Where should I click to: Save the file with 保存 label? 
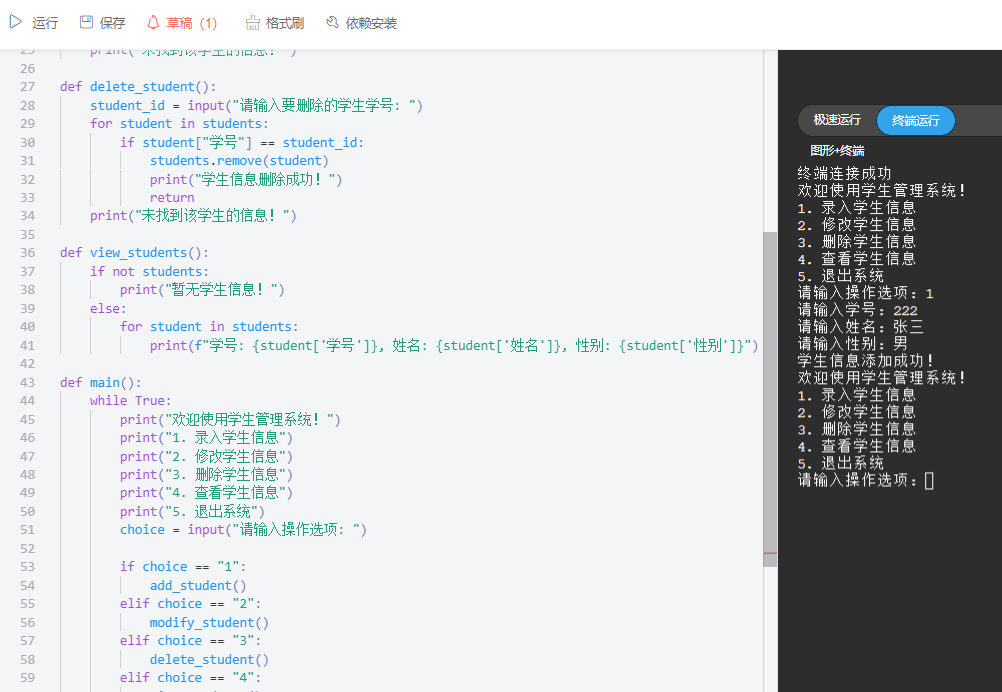pyautogui.click(x=112, y=23)
